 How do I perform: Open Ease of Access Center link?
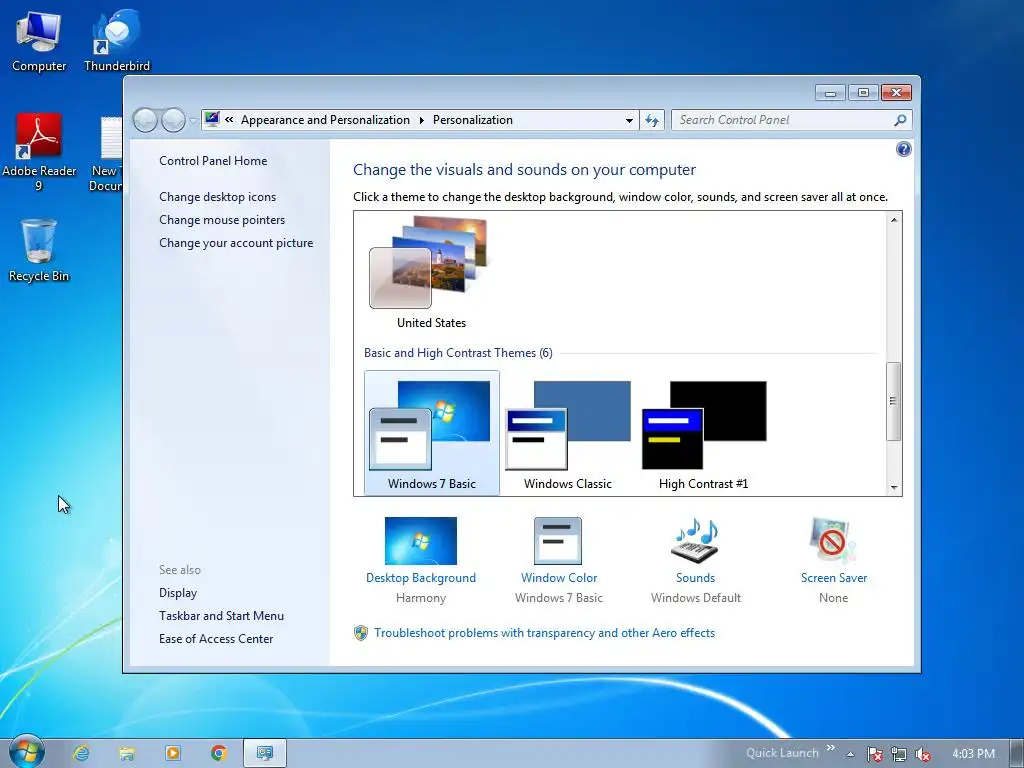pyautogui.click(x=216, y=639)
